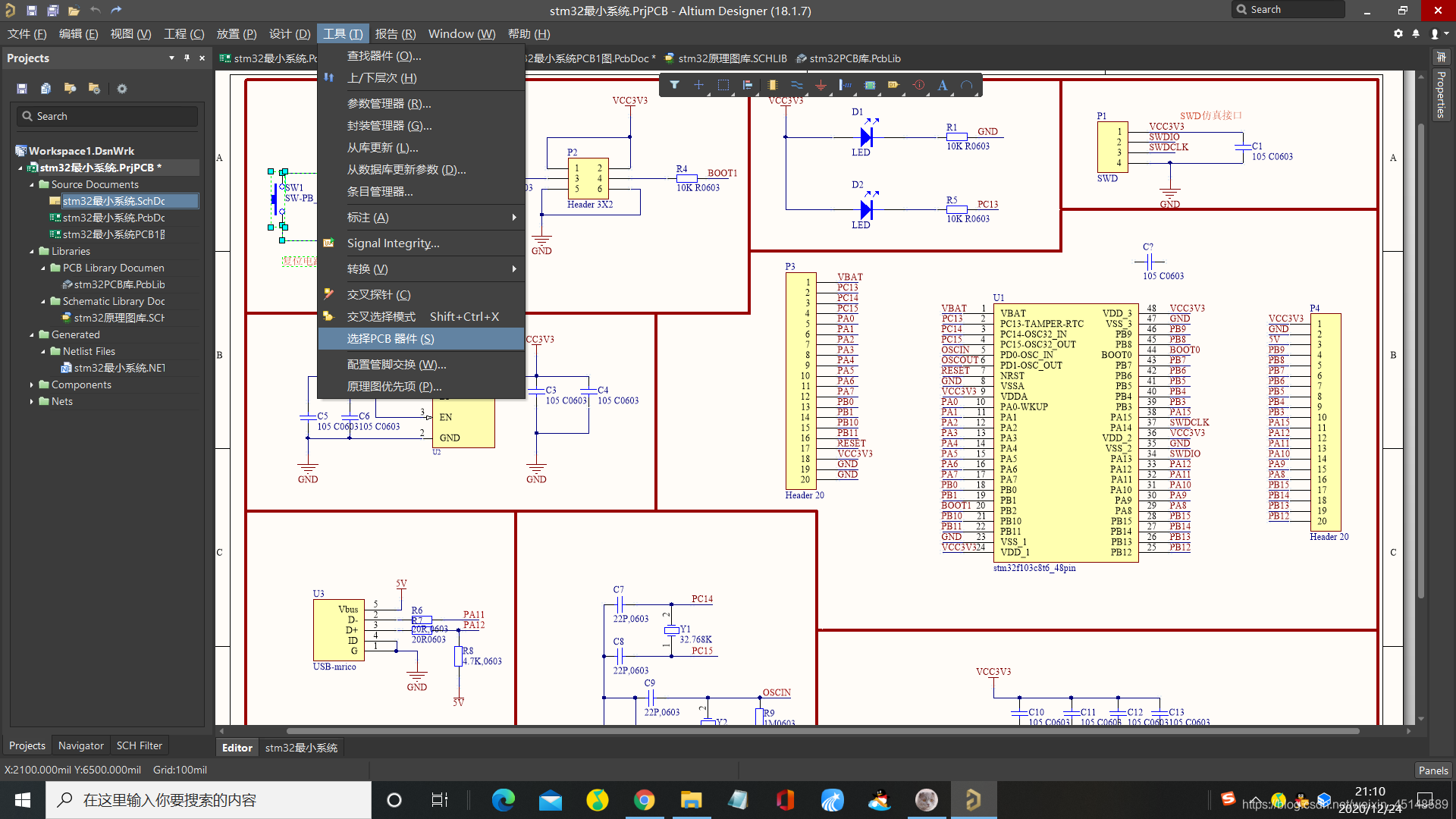Open the 报告 (R) menu
The image size is (1456, 819).
point(395,34)
